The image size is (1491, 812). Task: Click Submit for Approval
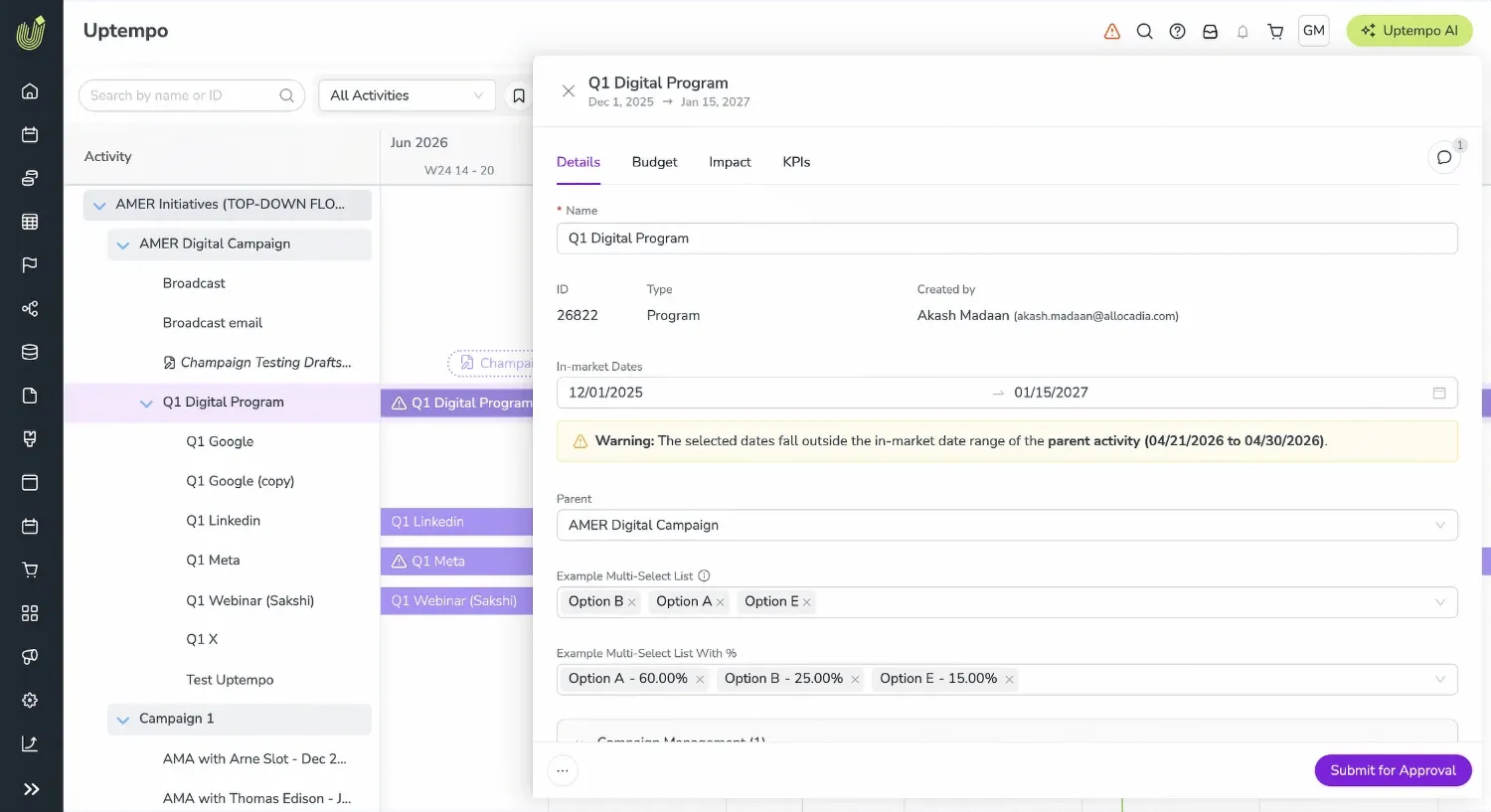coord(1394,770)
